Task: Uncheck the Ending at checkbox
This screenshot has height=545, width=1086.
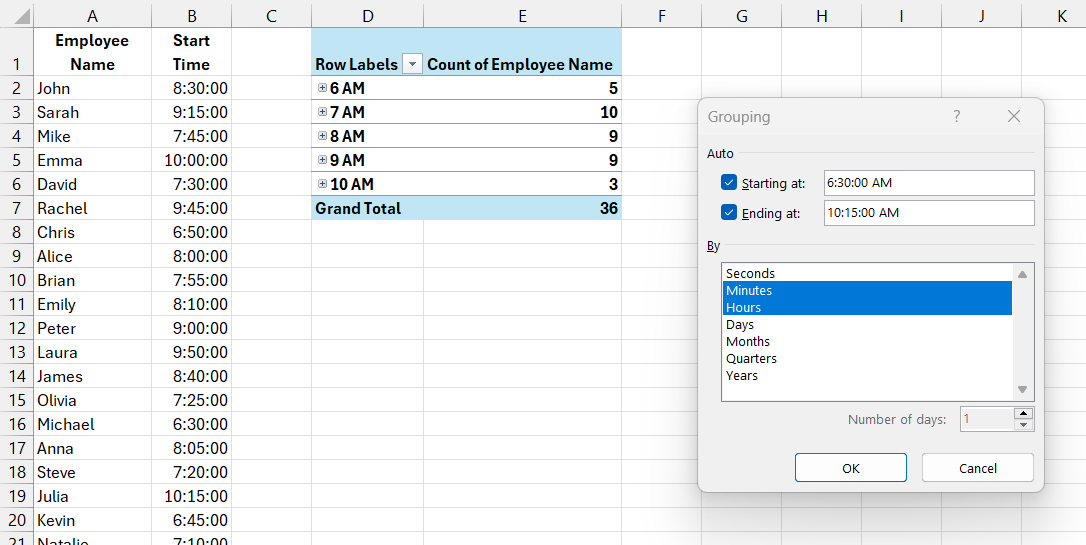Action: [x=728, y=213]
